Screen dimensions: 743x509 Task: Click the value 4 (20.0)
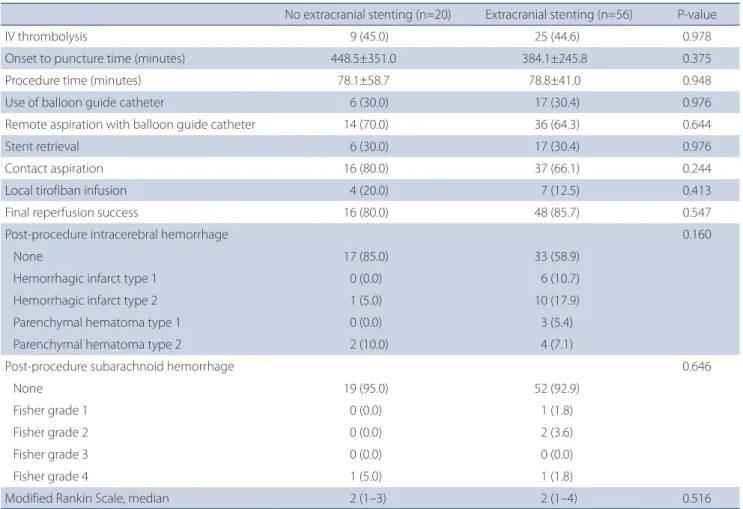click(x=369, y=191)
